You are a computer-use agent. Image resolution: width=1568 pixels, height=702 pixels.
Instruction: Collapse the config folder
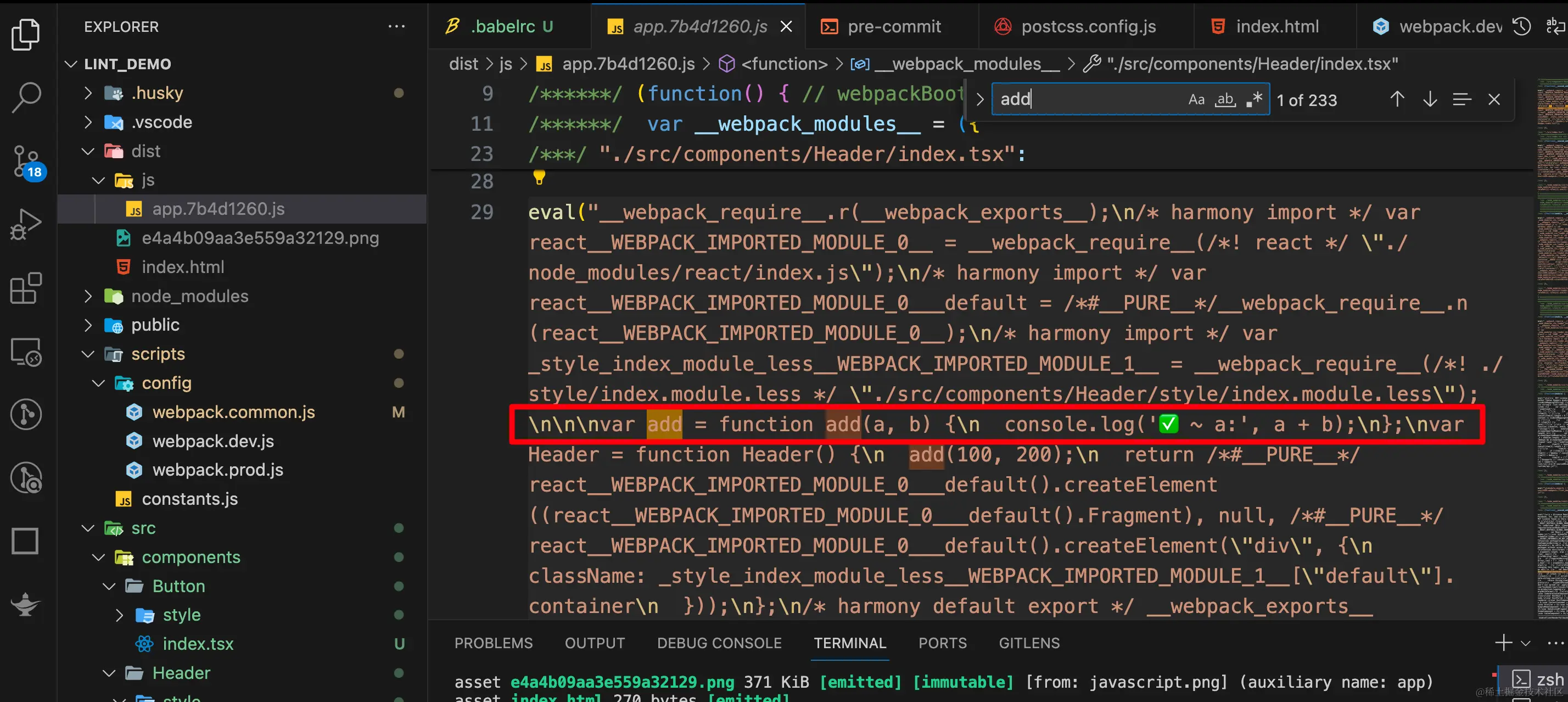[99, 383]
